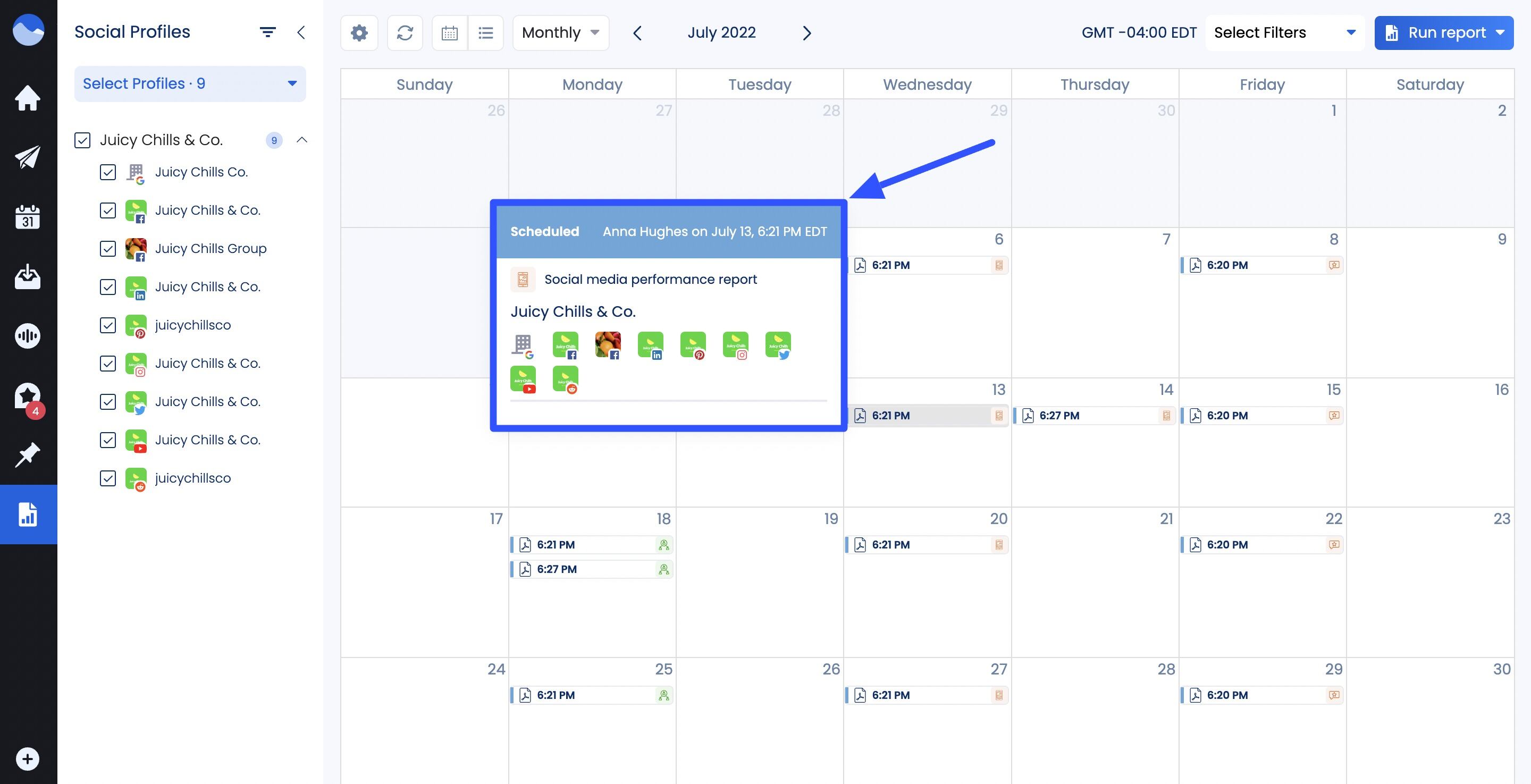Image resolution: width=1531 pixels, height=784 pixels.
Task: Select the social listening waveform icon
Action: click(x=28, y=336)
